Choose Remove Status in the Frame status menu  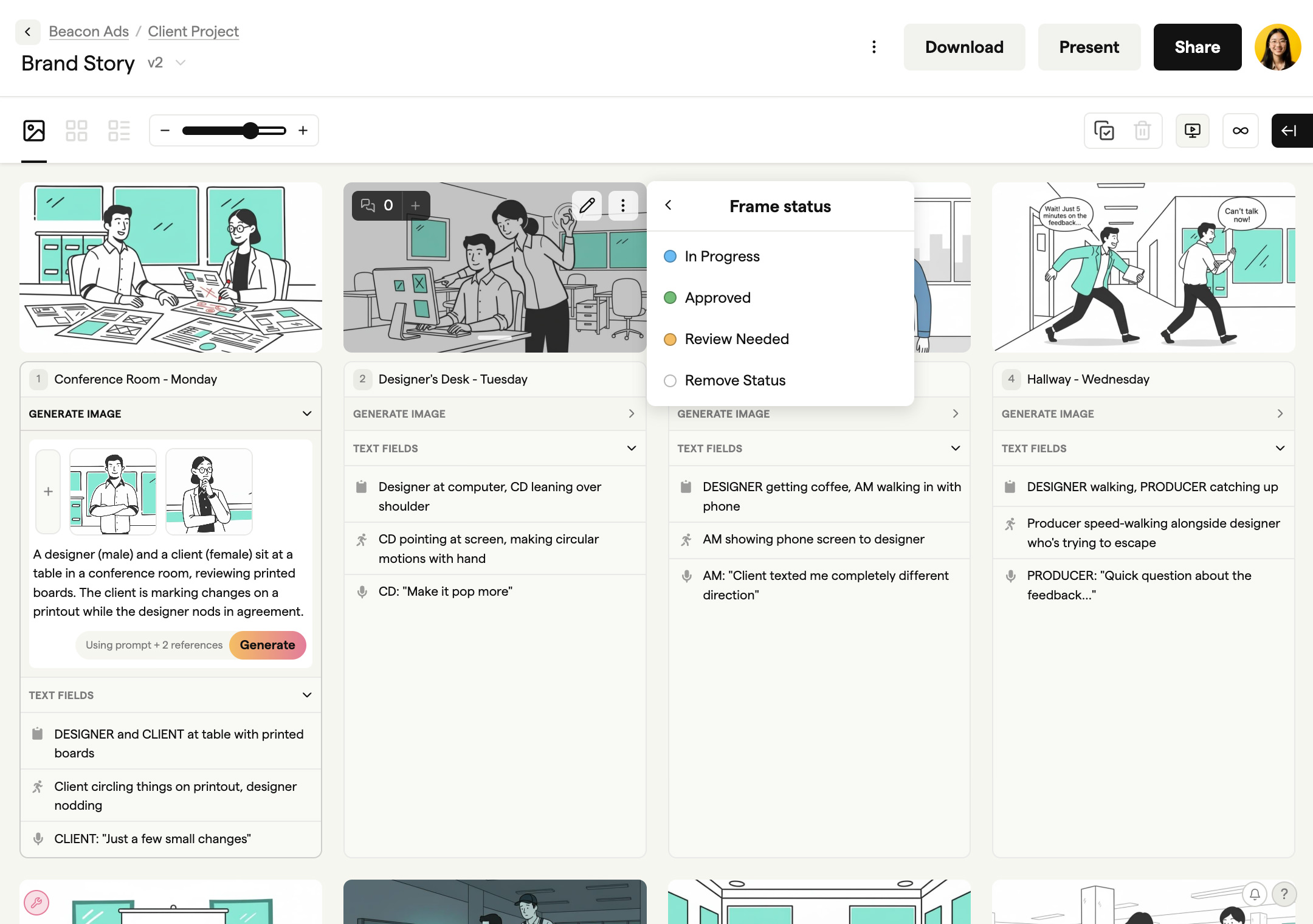[x=735, y=380]
